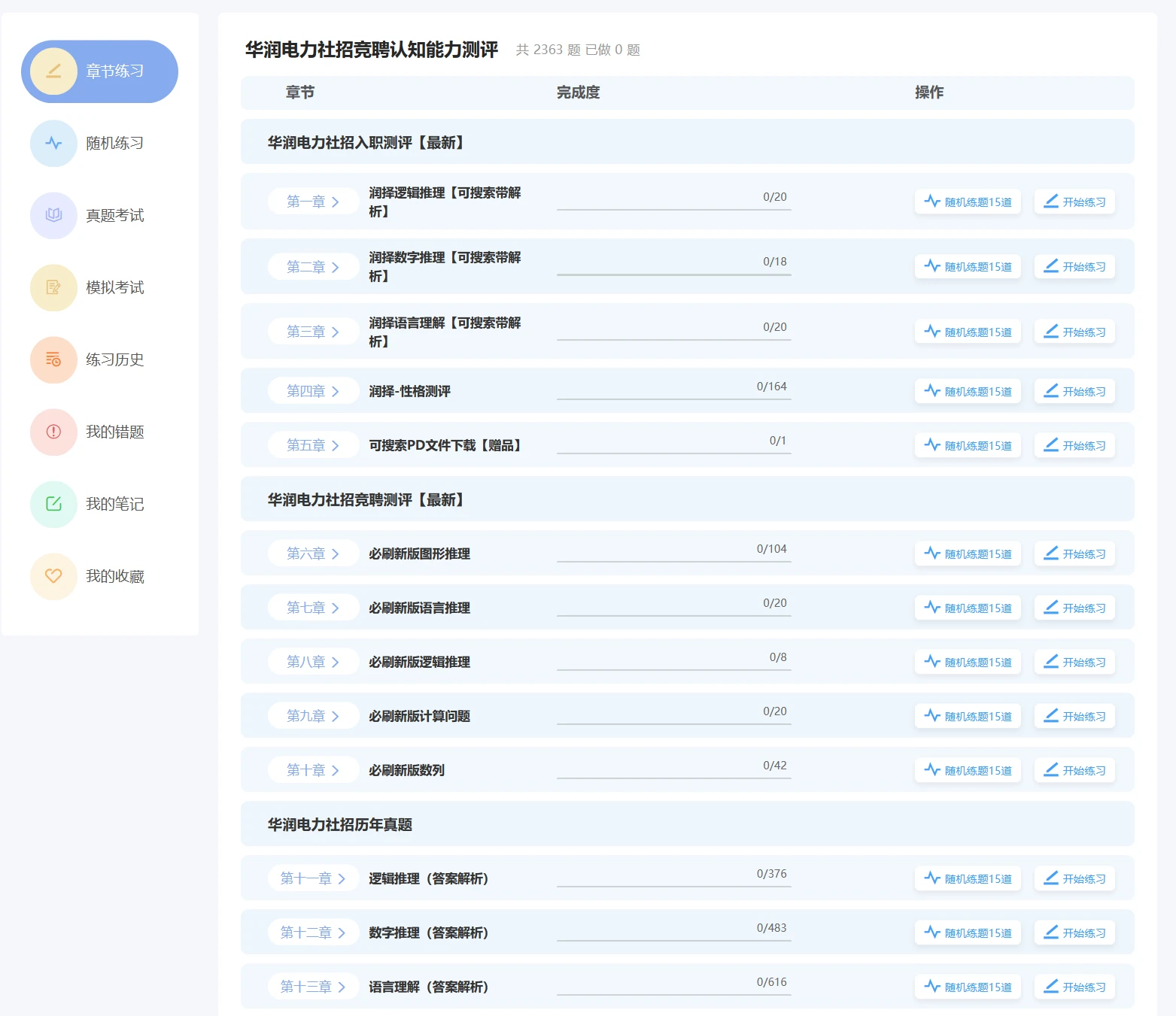
Task: Click the alert icon for 我的错题
Action: 53,432
